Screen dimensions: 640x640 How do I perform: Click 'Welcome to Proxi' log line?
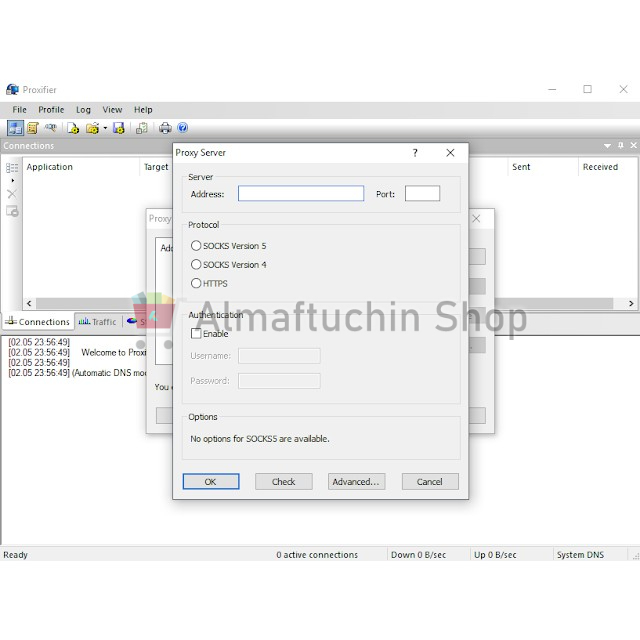[x=113, y=353]
